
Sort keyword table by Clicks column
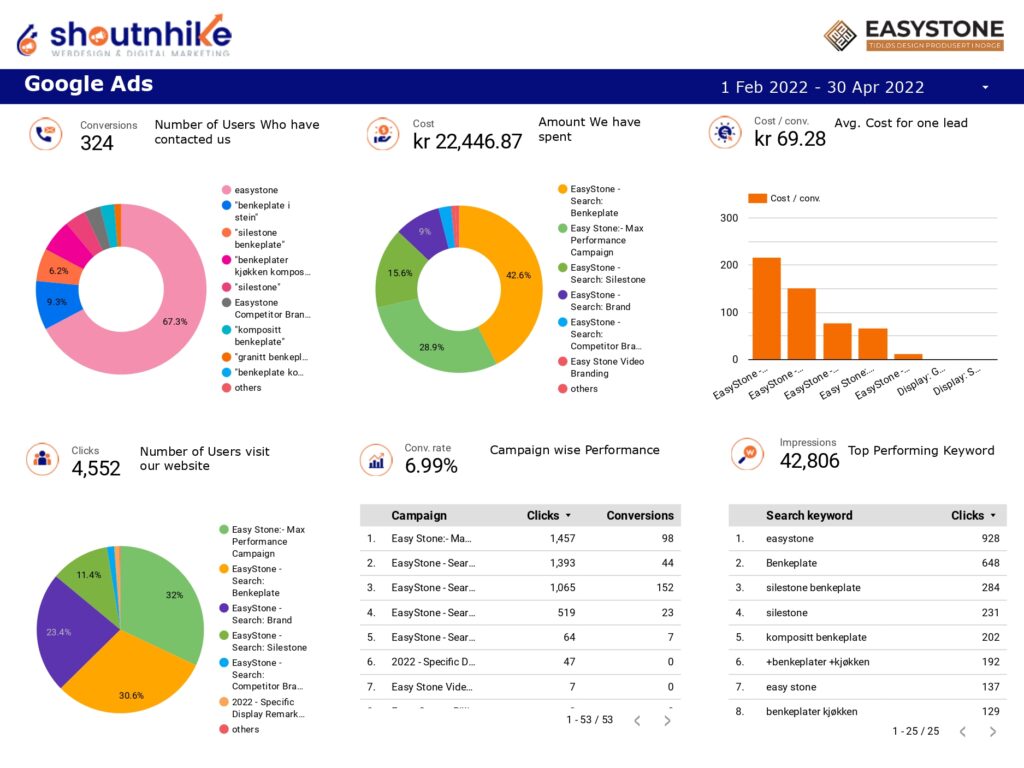click(x=973, y=516)
